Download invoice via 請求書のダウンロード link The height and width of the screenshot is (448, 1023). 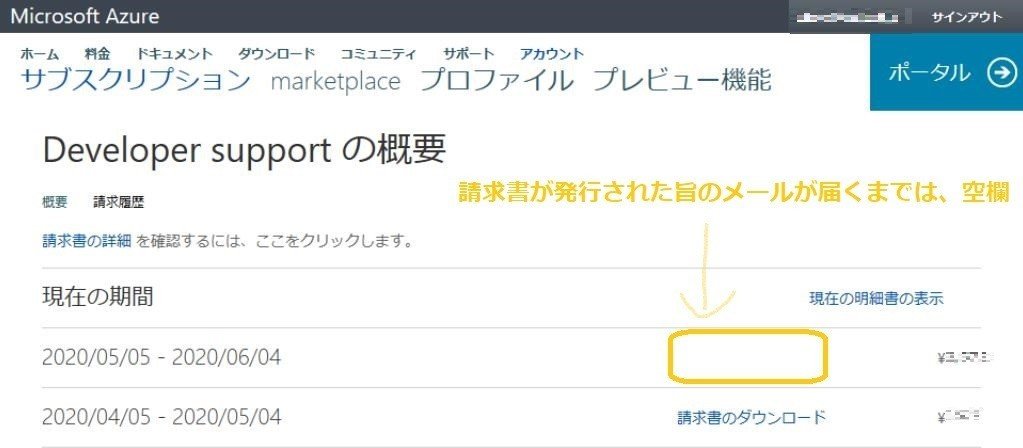click(x=752, y=417)
